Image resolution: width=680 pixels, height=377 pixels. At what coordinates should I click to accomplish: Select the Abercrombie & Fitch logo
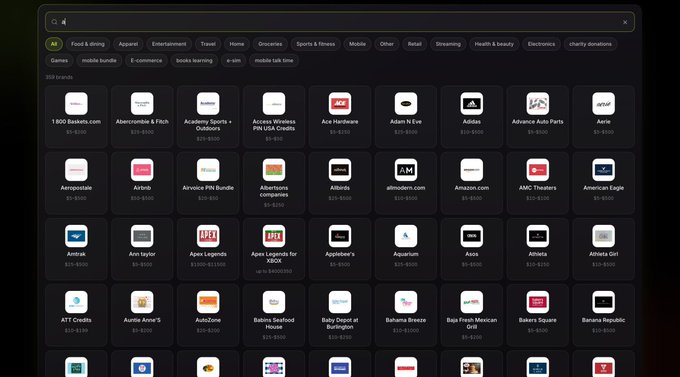[142, 104]
